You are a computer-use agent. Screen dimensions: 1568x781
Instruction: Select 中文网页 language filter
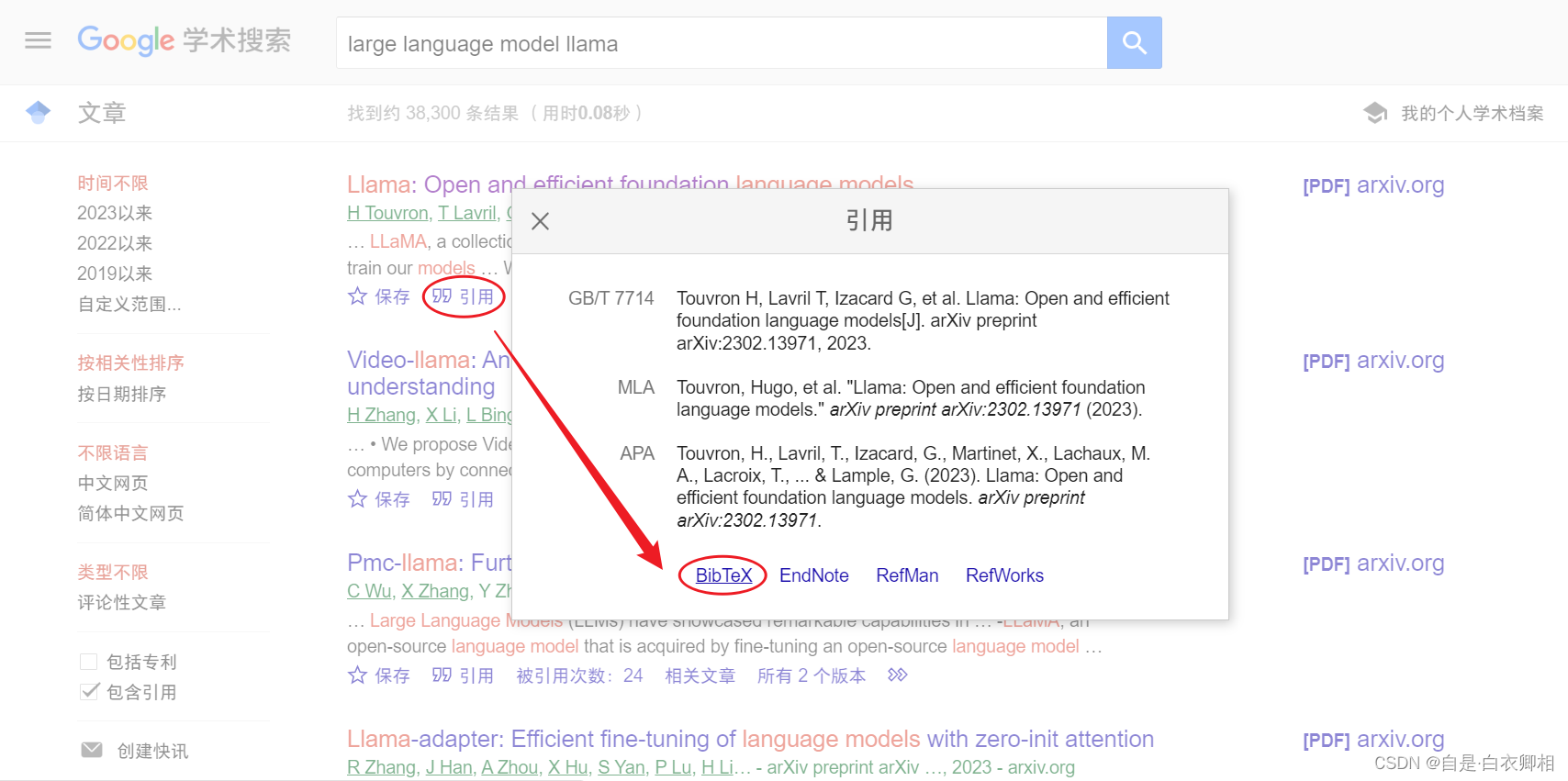coord(113,483)
